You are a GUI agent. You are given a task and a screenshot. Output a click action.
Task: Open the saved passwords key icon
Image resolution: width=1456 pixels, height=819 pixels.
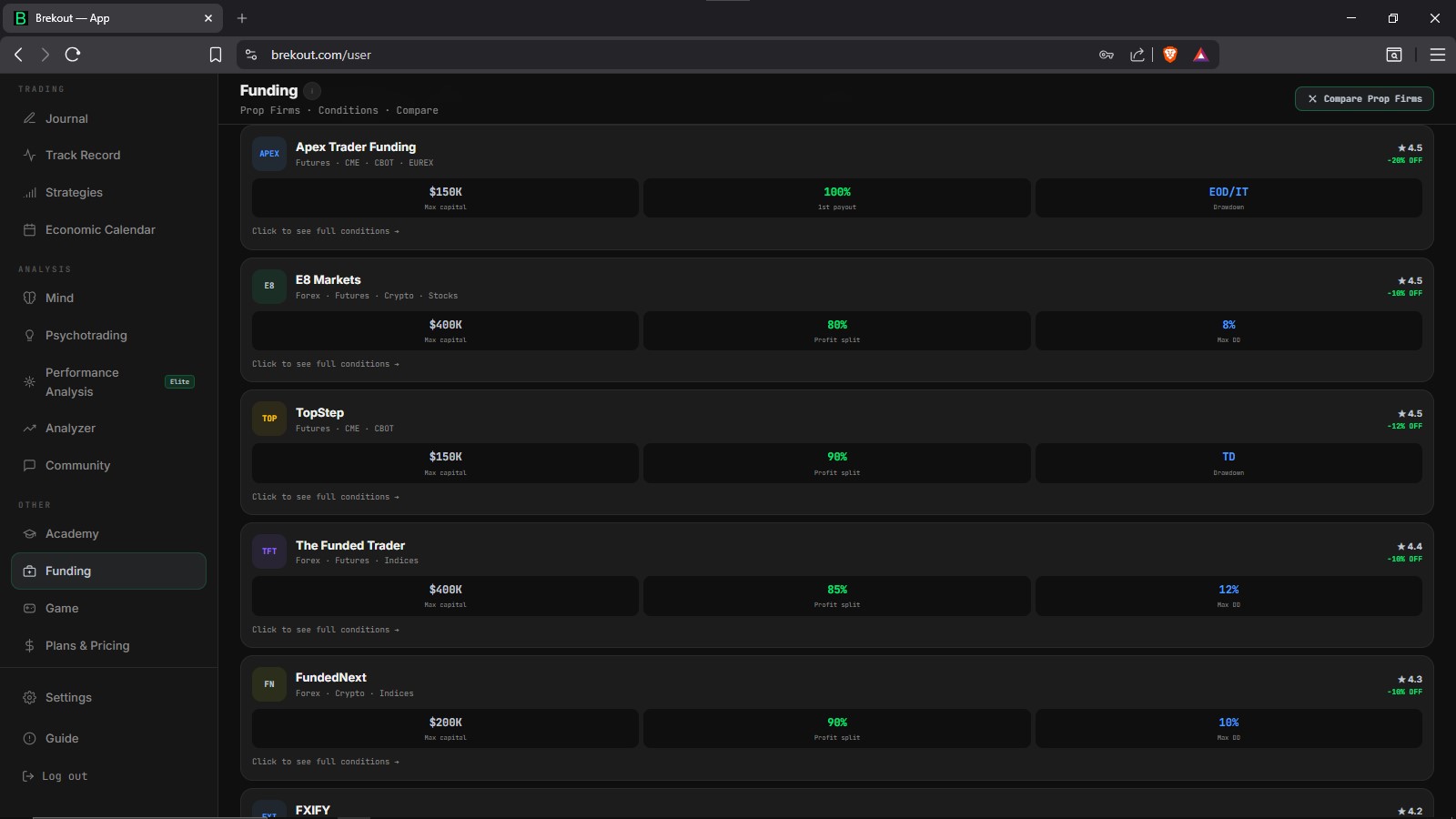(1107, 55)
